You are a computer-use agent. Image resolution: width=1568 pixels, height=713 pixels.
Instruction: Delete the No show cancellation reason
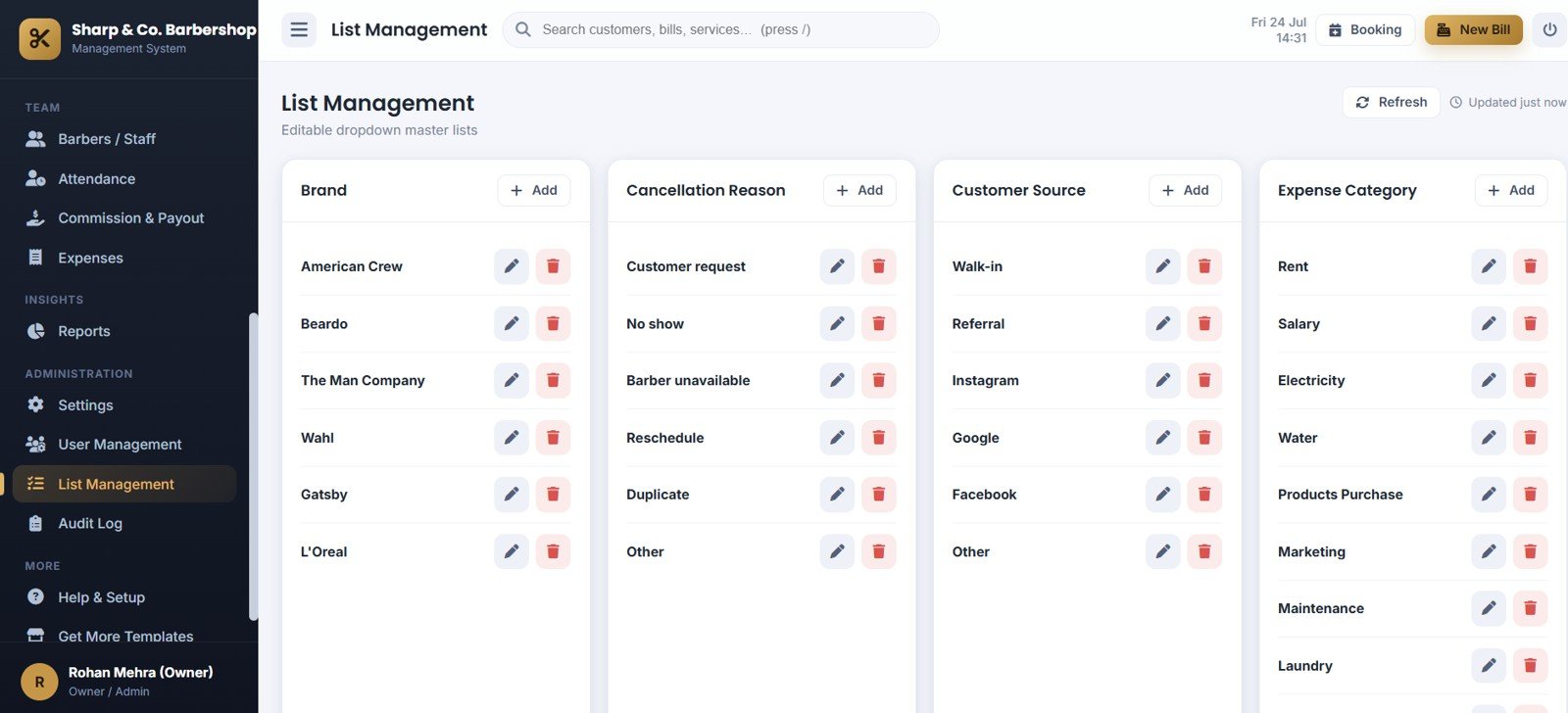click(879, 323)
